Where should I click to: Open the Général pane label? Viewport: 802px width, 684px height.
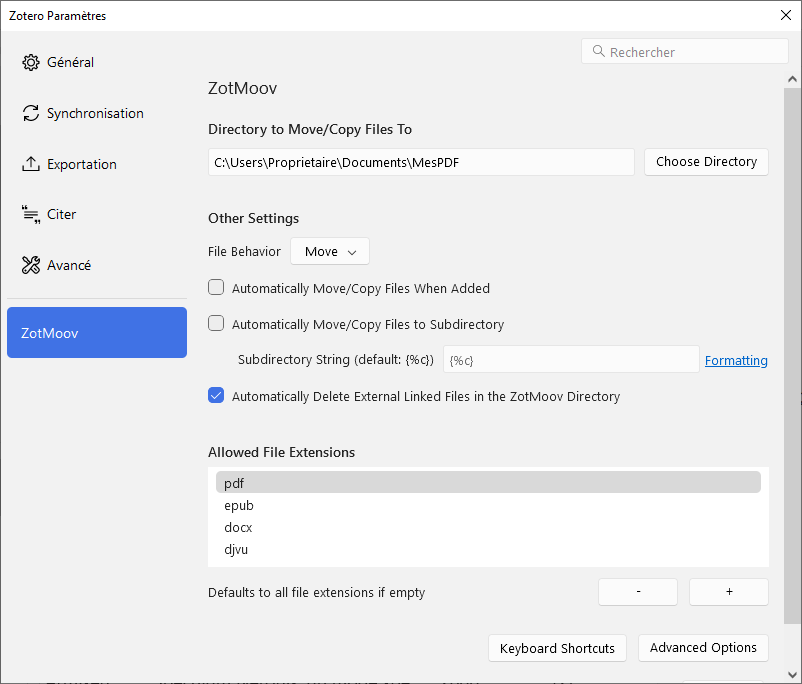[71, 62]
